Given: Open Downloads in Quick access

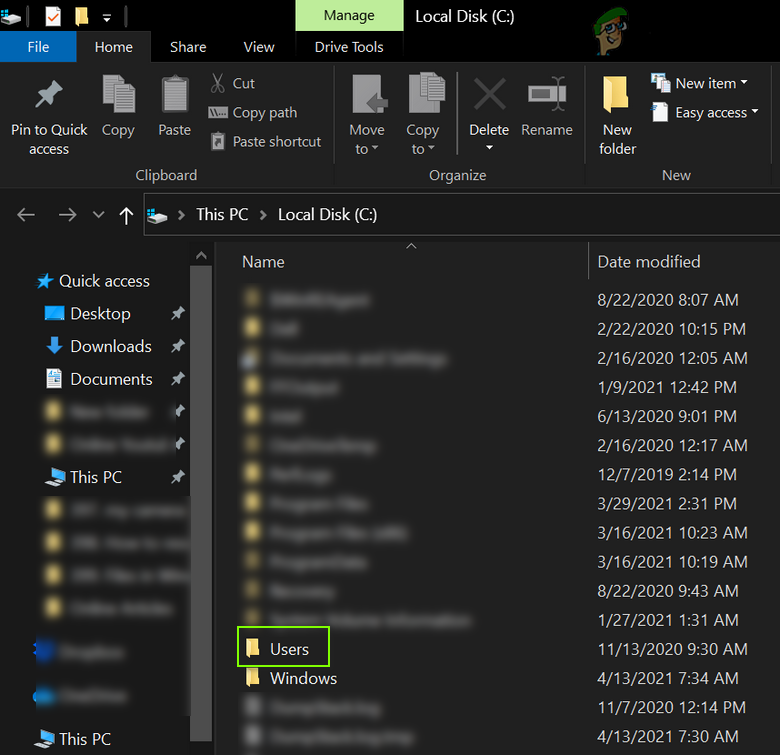Looking at the screenshot, I should click(x=110, y=346).
